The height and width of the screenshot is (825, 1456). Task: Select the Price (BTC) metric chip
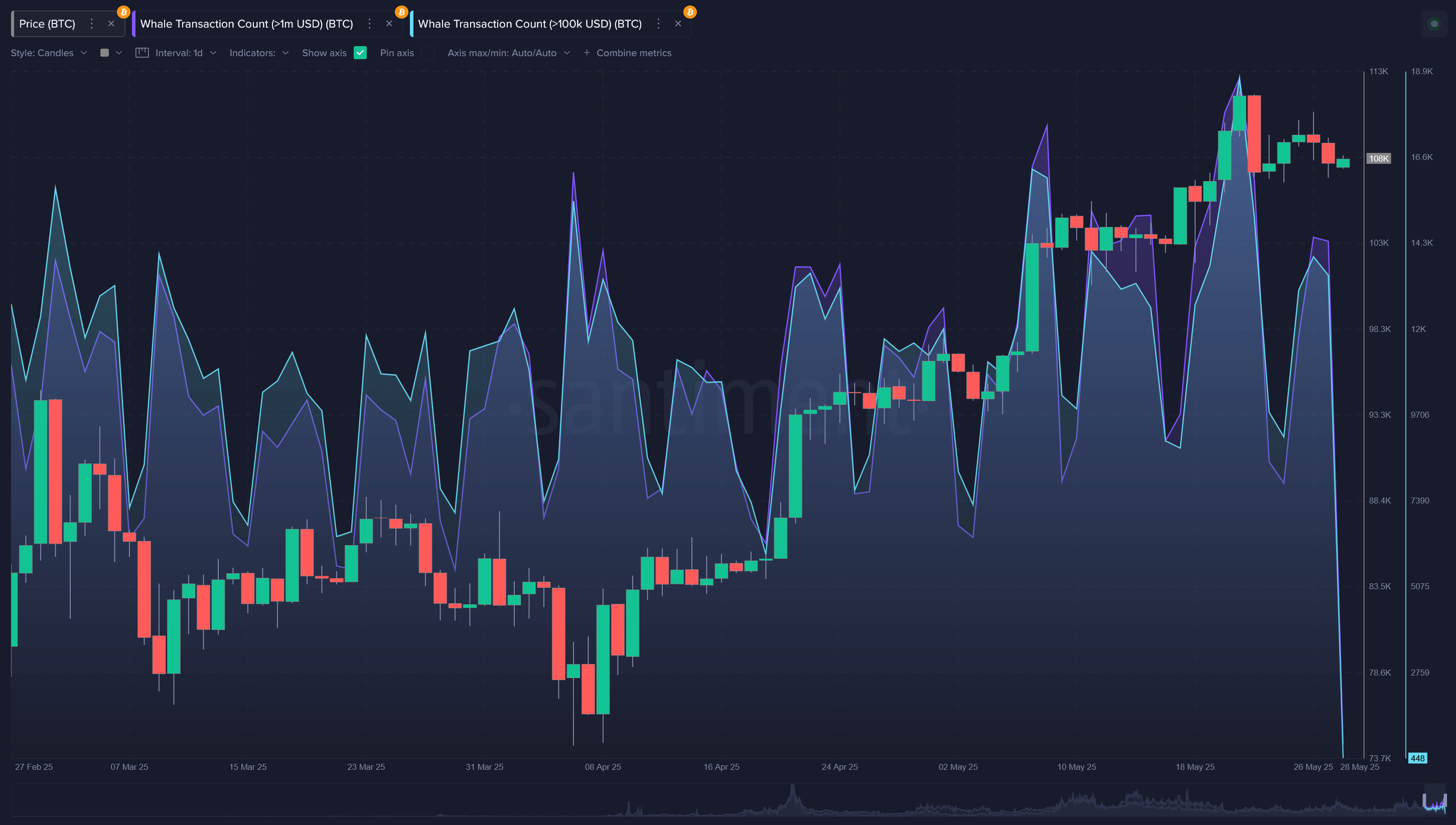click(48, 24)
